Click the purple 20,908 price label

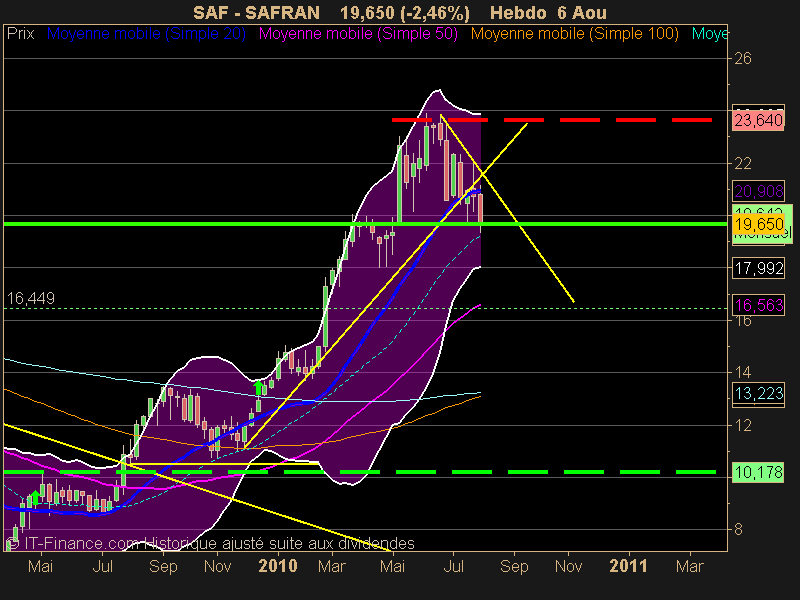(x=758, y=191)
